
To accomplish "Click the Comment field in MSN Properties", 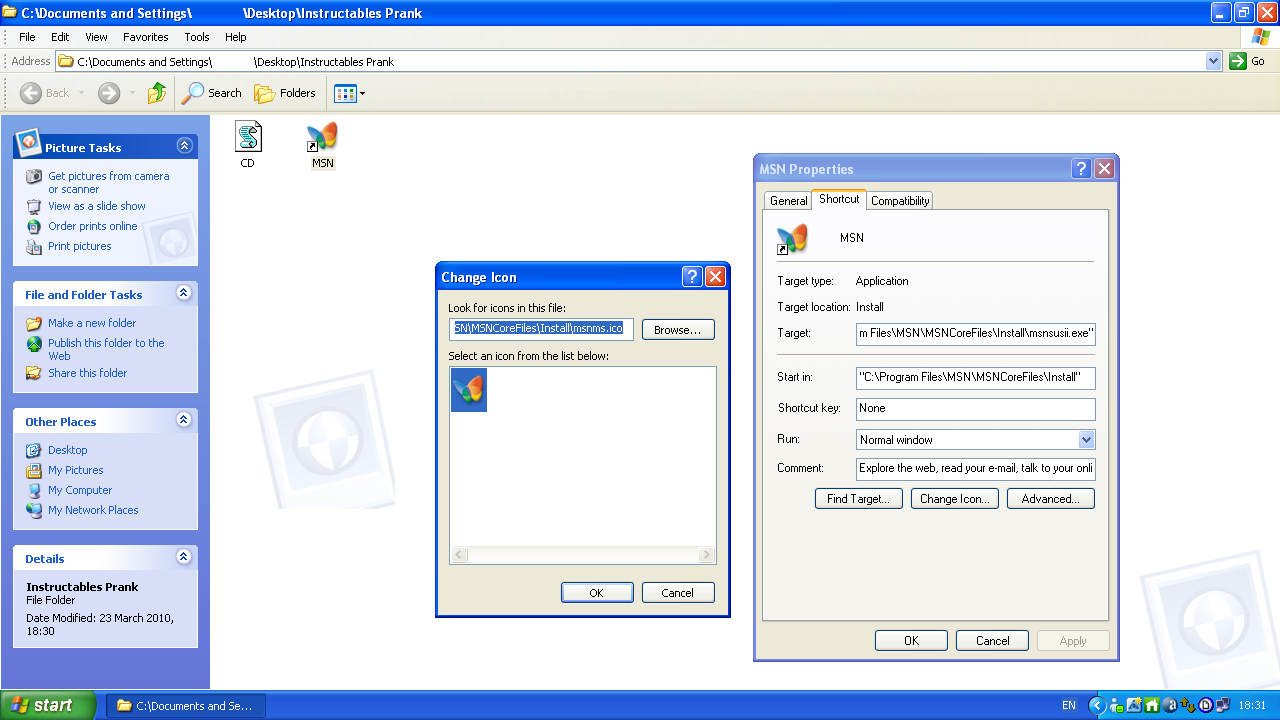I will pyautogui.click(x=976, y=469).
